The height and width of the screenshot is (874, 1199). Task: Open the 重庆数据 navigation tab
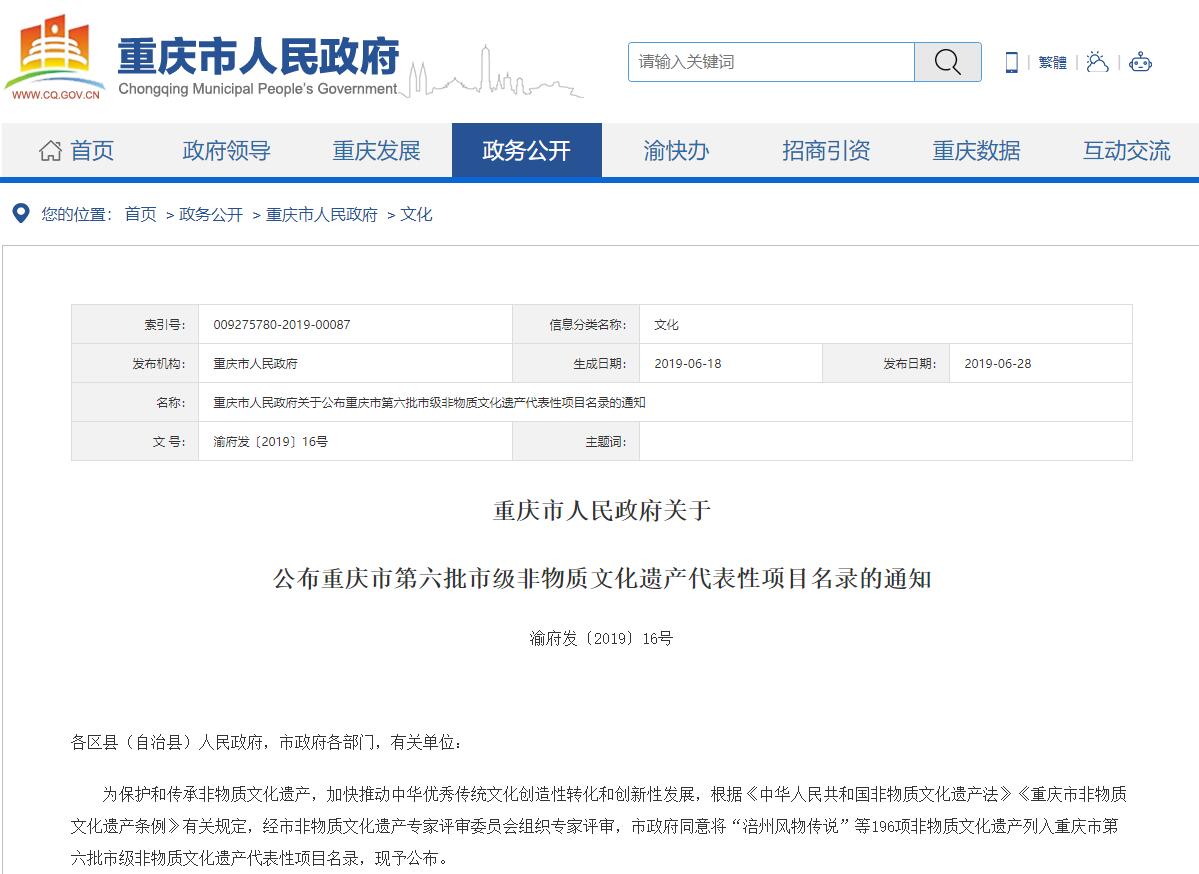pos(976,151)
